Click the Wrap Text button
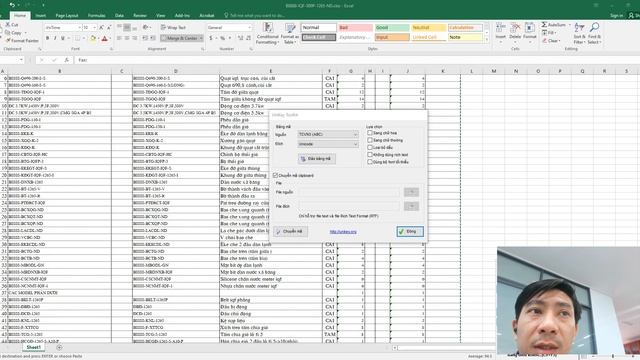Viewport: 640px width, 360px height. click(x=173, y=27)
